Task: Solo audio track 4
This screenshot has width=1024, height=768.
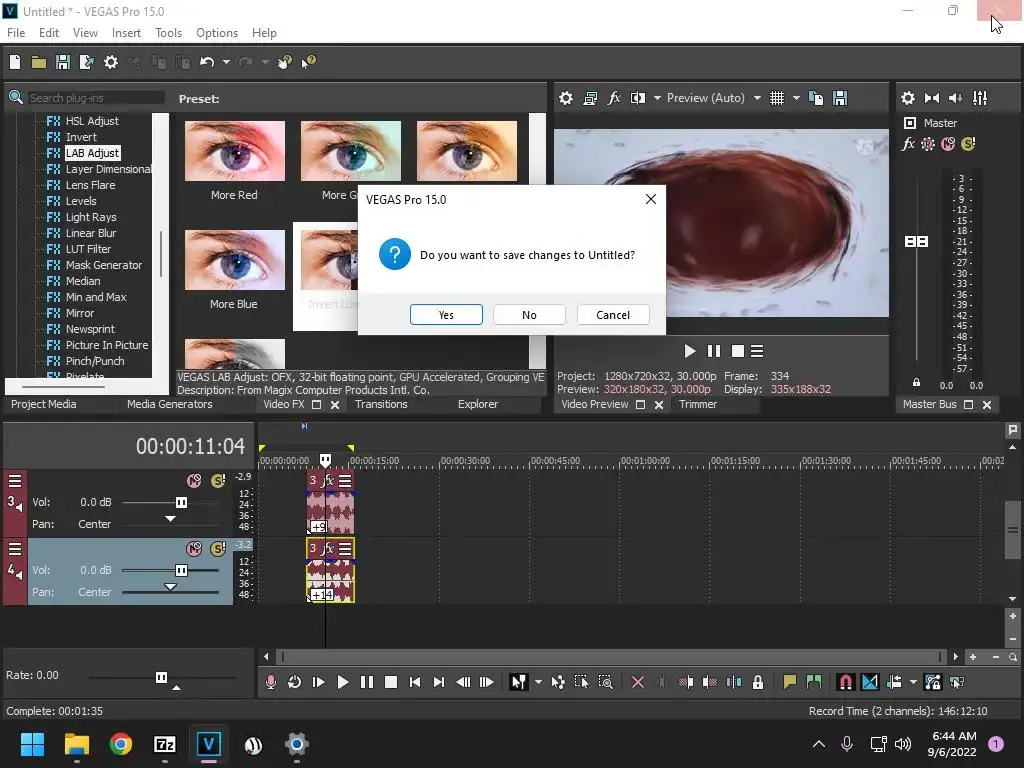Action: coord(218,549)
